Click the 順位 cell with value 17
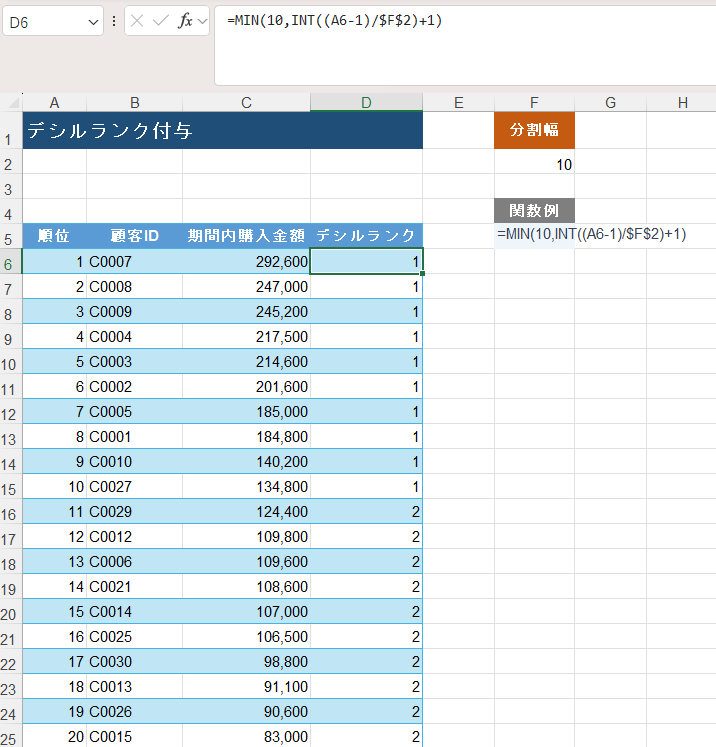The height and width of the screenshot is (747, 716). pos(54,661)
